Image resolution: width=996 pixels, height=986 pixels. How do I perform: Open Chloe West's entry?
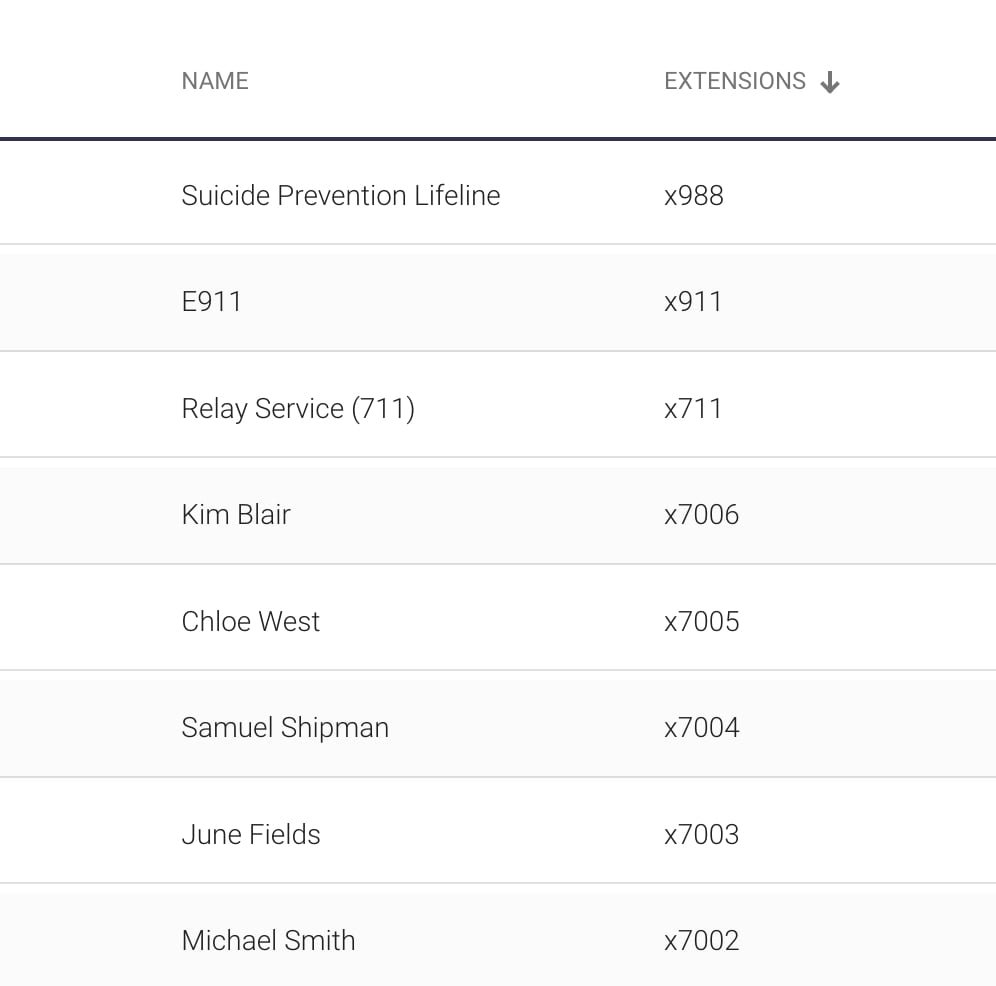coord(251,622)
